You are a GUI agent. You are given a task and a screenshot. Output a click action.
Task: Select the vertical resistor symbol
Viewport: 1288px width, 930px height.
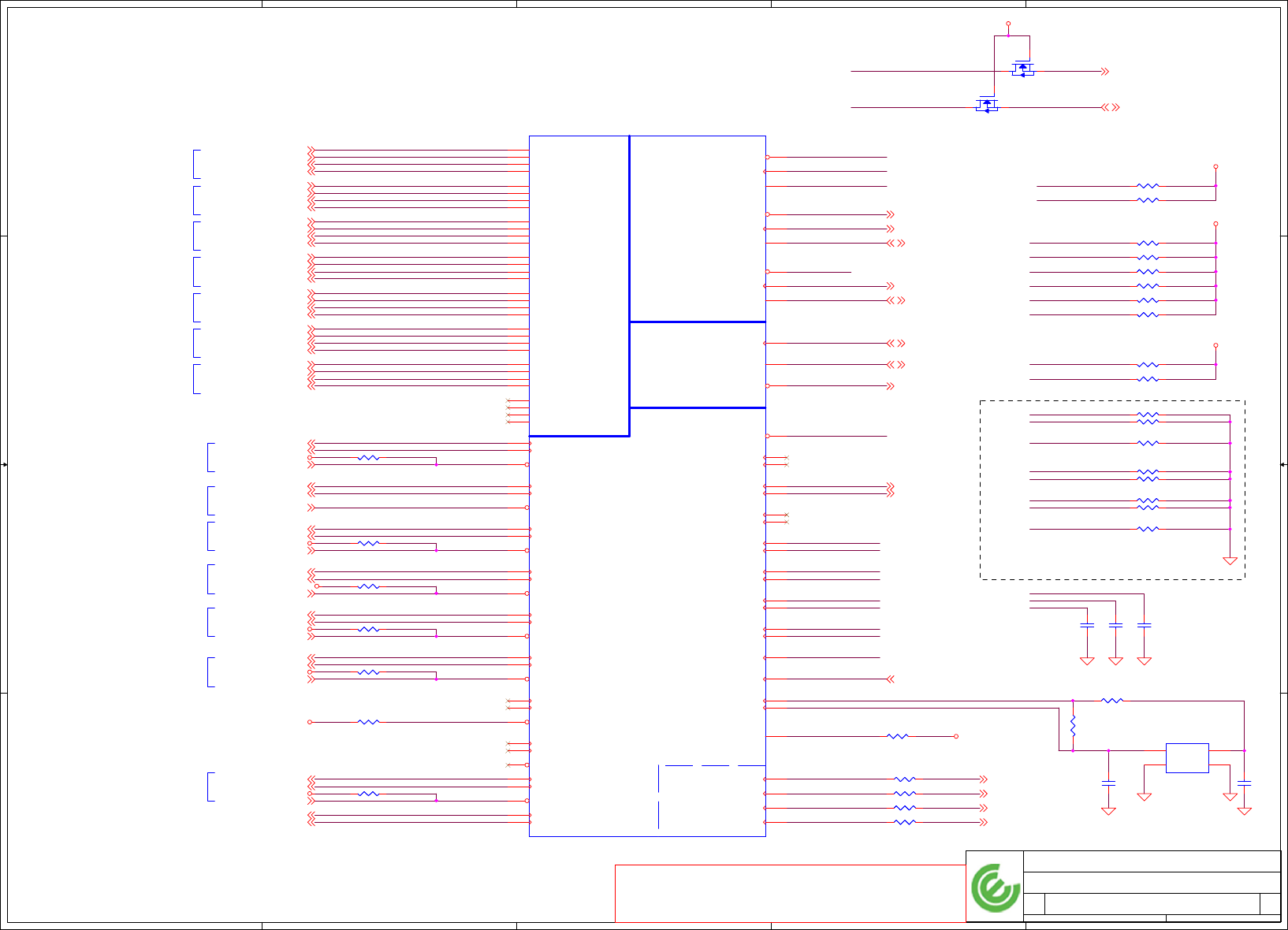point(1073,726)
